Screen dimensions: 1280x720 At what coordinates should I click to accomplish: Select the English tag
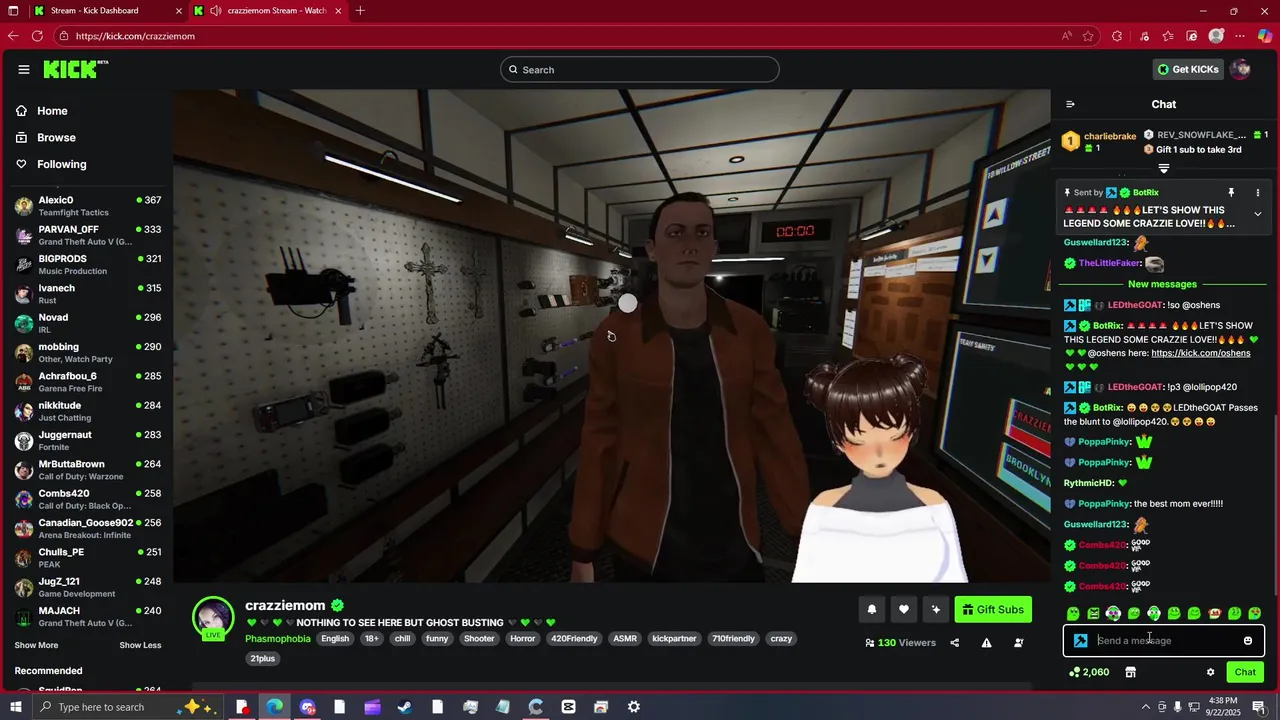pos(335,639)
